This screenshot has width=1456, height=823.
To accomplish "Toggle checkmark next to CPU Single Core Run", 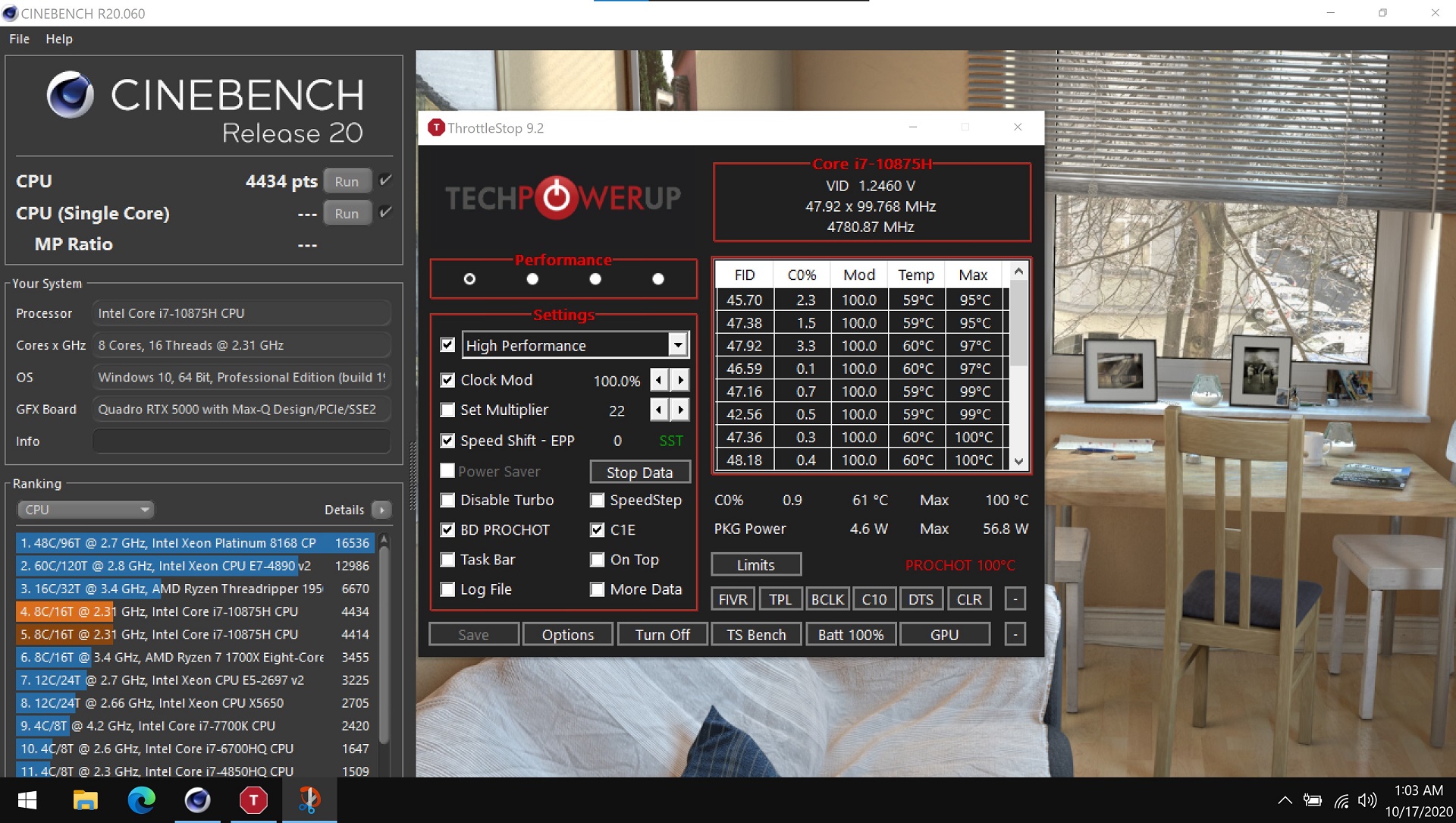I will pos(385,212).
